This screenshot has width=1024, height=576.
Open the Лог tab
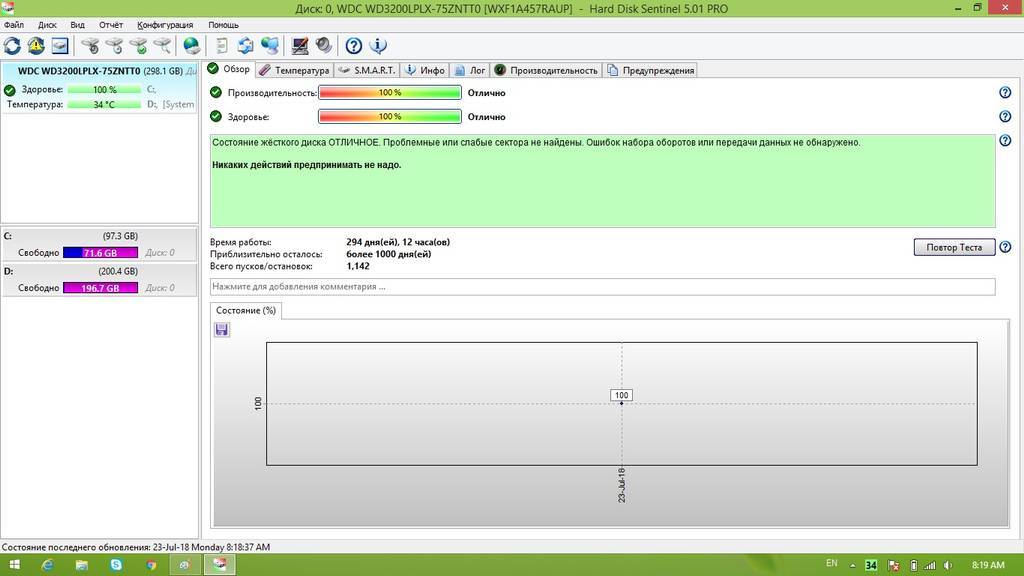coord(470,70)
